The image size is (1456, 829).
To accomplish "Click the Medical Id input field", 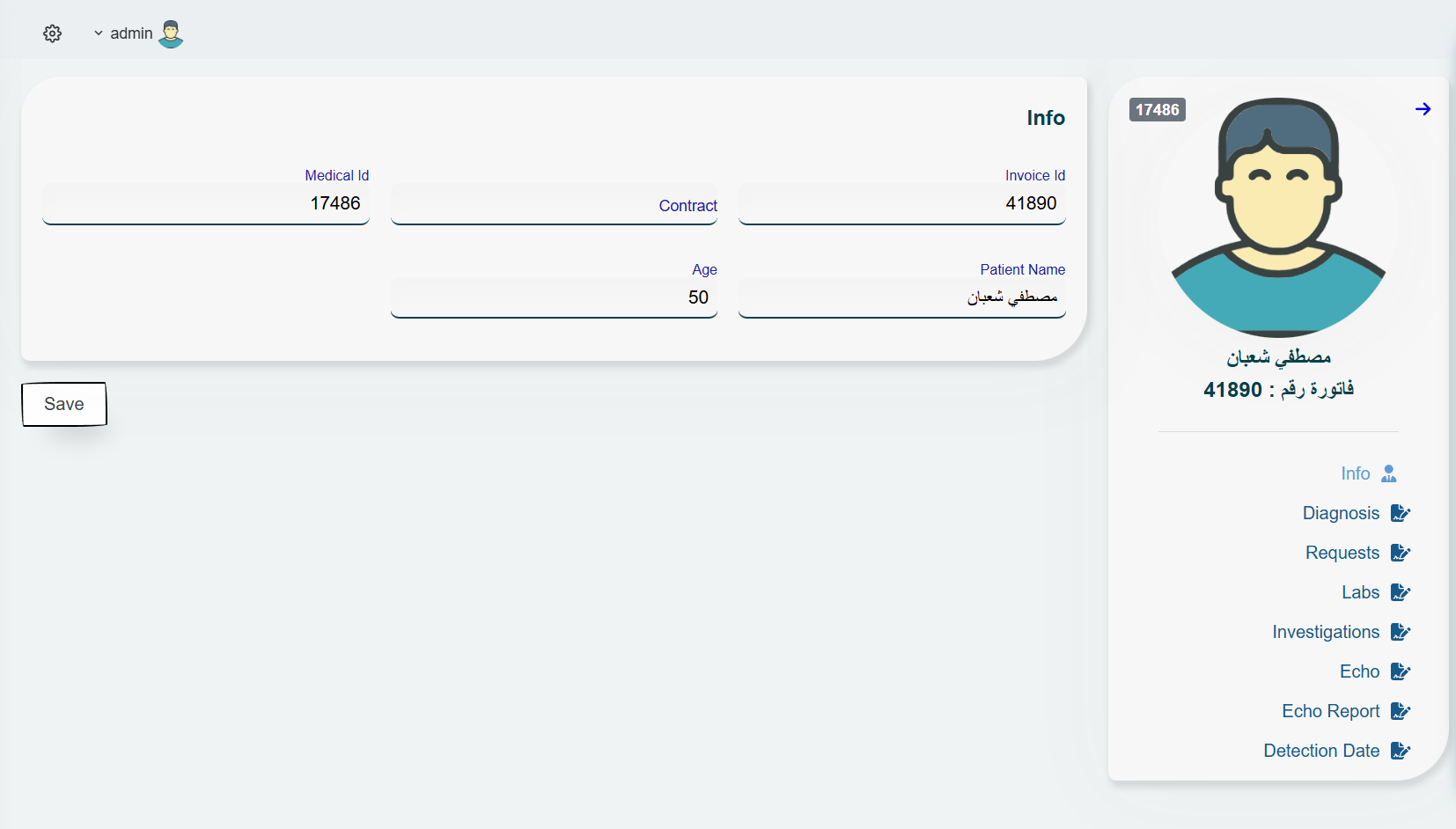I will (x=206, y=203).
